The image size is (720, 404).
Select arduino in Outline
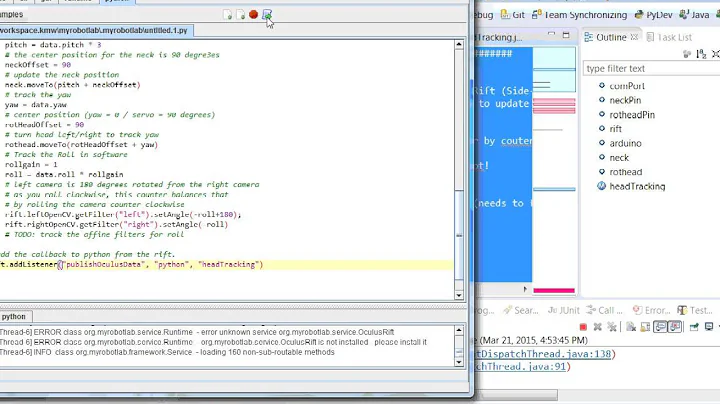625,143
